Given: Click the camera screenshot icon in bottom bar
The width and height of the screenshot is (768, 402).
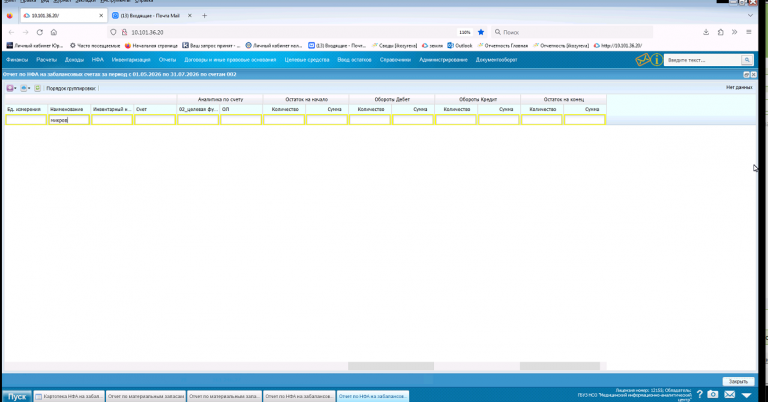Looking at the screenshot, I should 713,394.
